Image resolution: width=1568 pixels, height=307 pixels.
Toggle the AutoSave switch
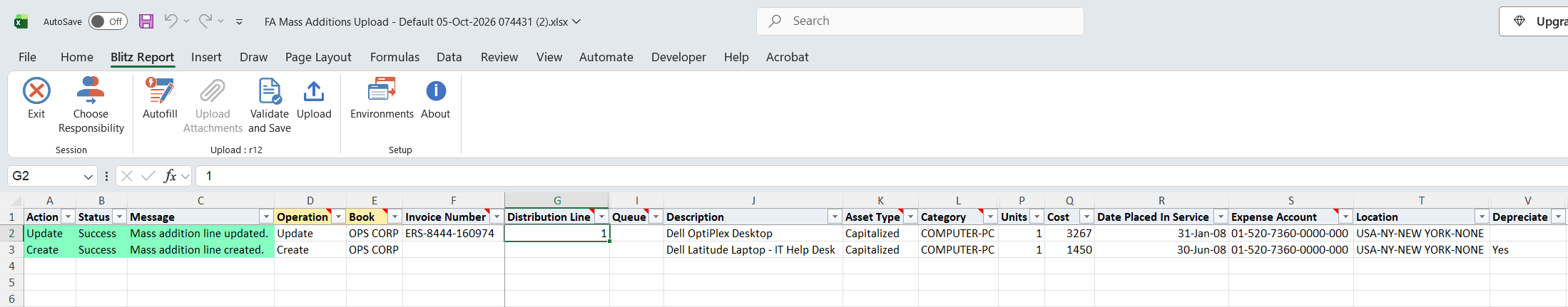pyautogui.click(x=108, y=21)
